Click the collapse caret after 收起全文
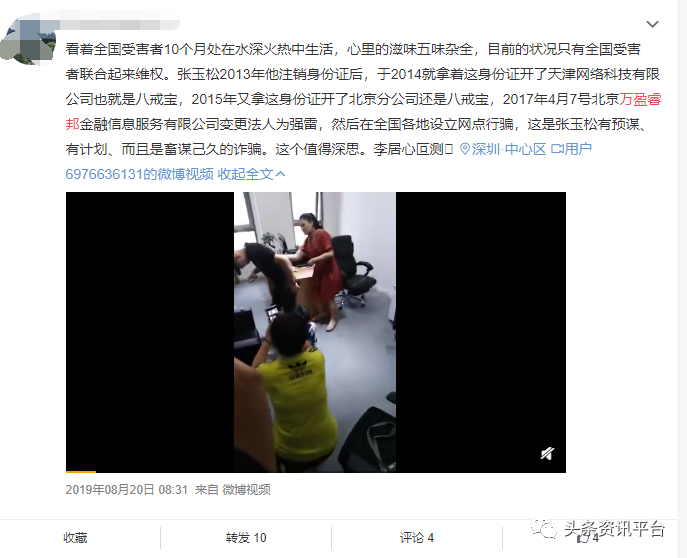Viewport: 687px width, 558px height. [x=281, y=174]
